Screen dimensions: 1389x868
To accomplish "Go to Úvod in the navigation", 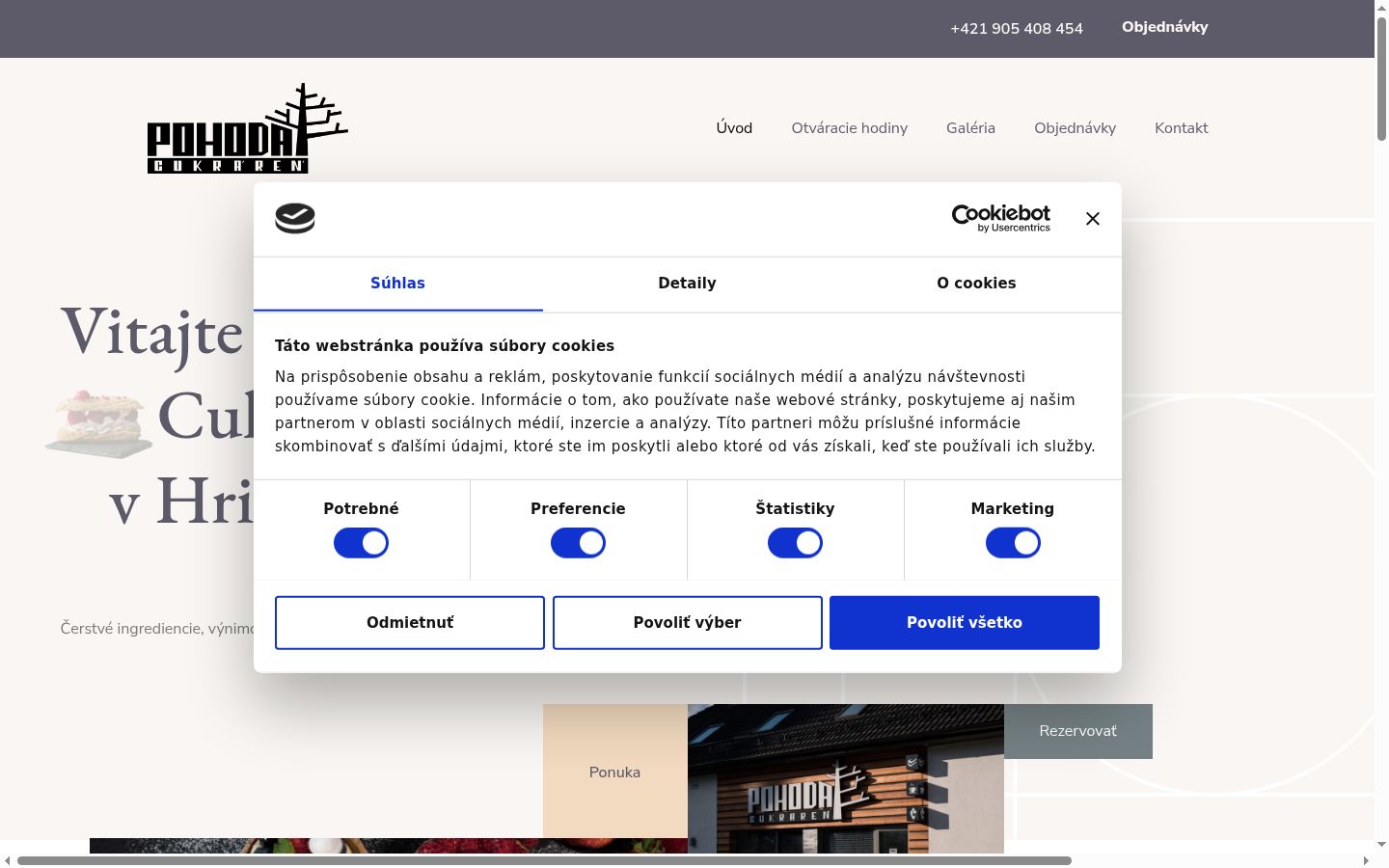I will click(x=734, y=128).
